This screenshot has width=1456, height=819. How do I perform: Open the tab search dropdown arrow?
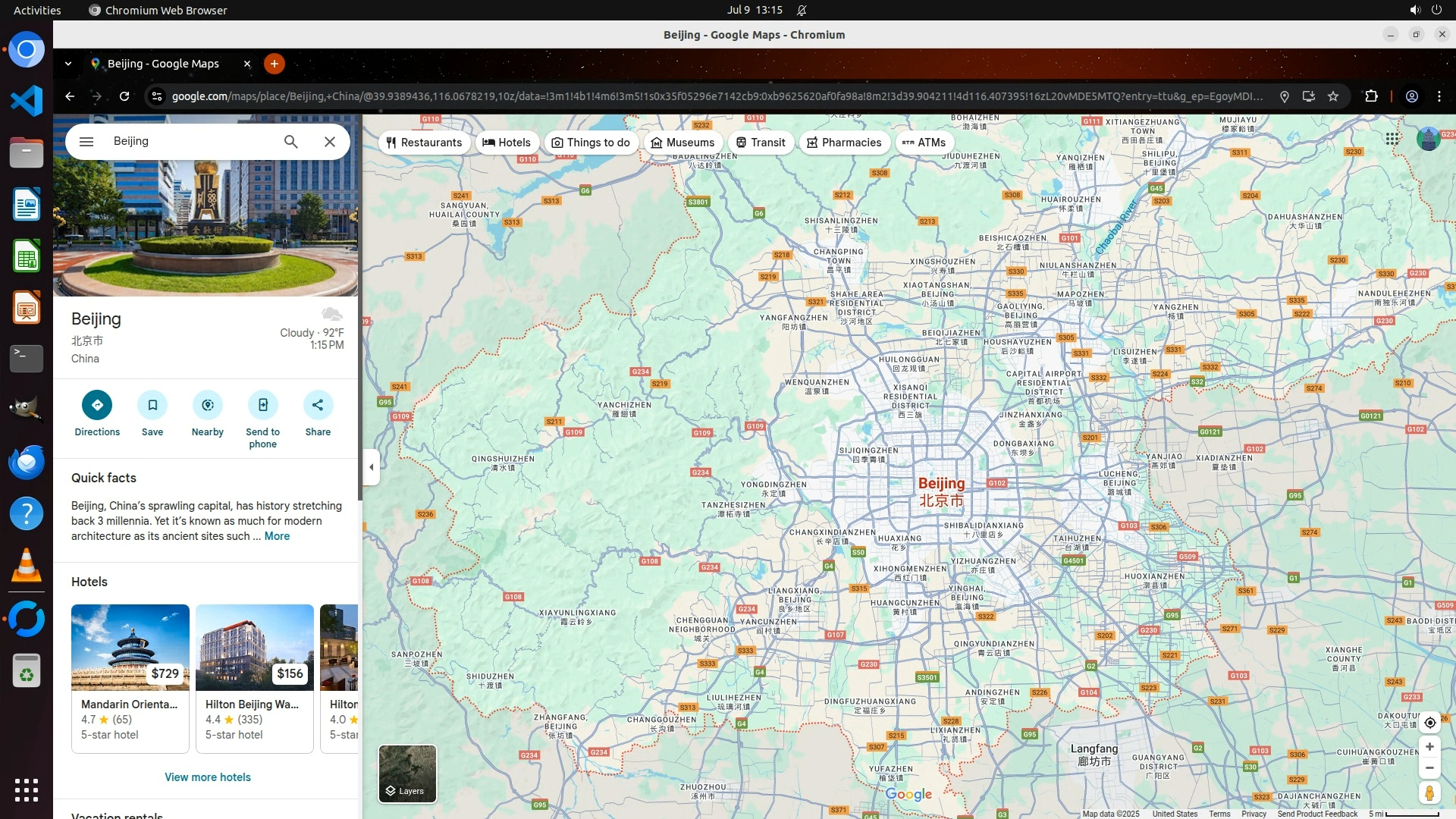[x=68, y=64]
